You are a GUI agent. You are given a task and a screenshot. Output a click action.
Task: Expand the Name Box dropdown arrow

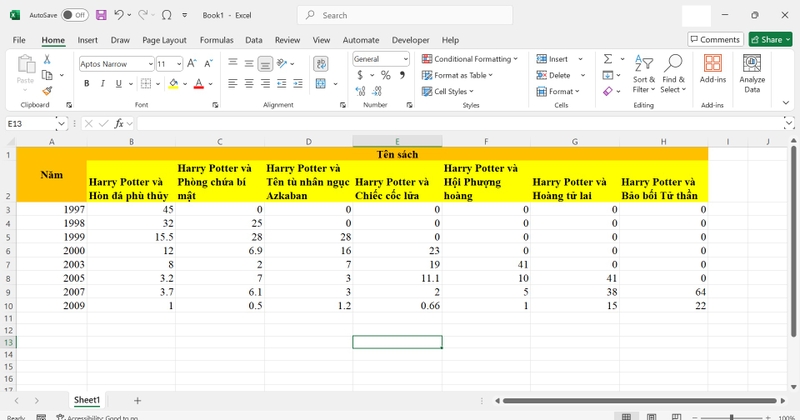click(61, 123)
